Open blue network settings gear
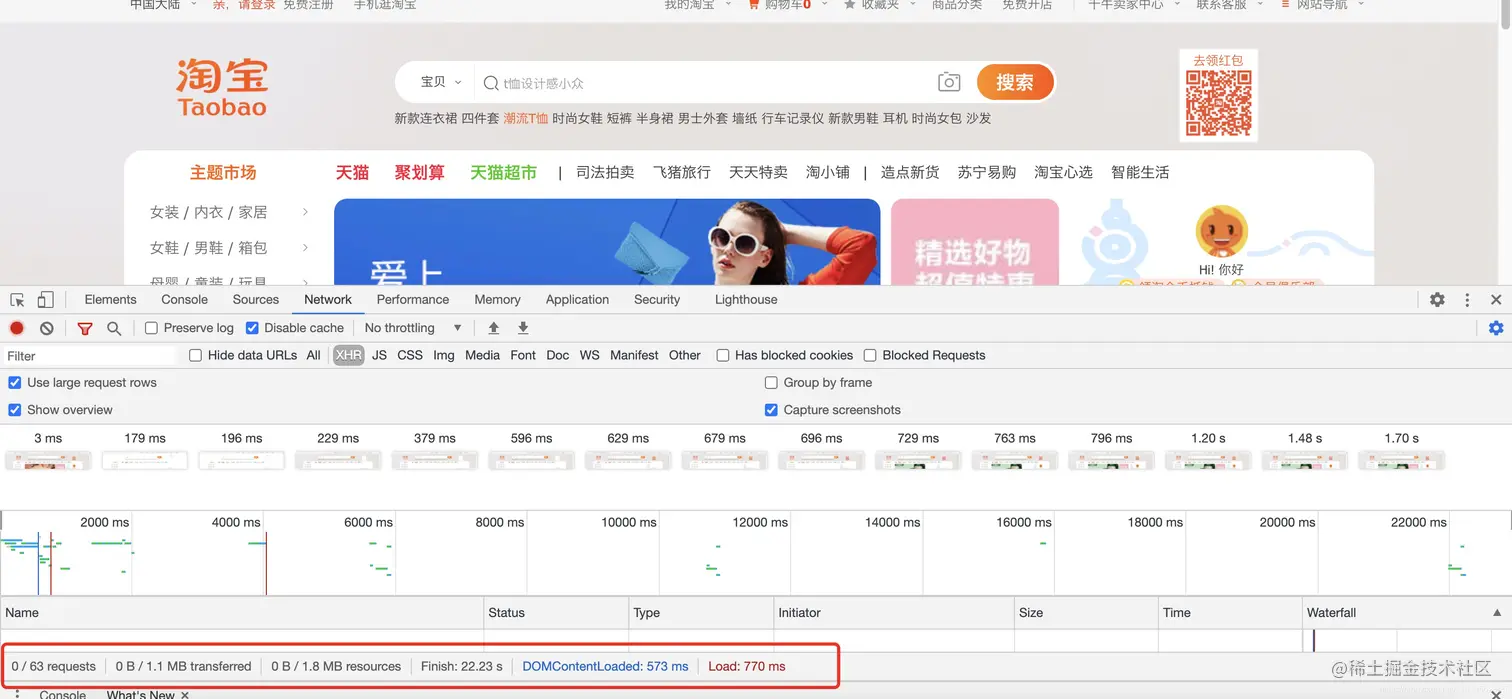The width and height of the screenshot is (1512, 699). (1496, 328)
